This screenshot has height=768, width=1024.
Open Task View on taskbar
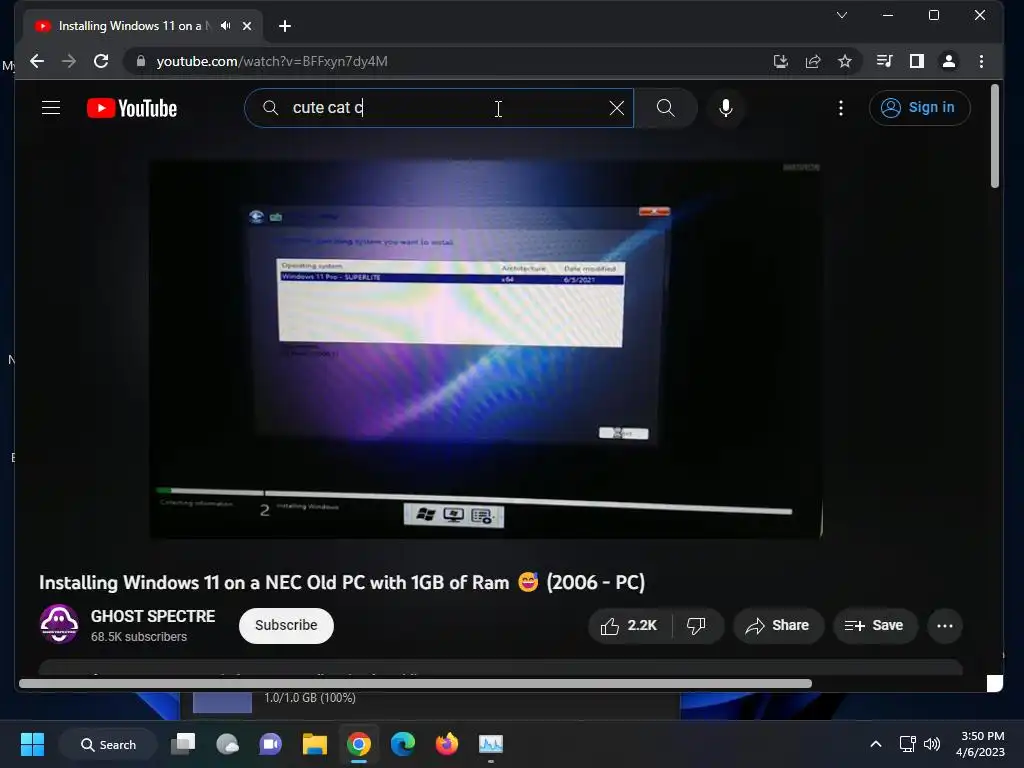(x=183, y=744)
